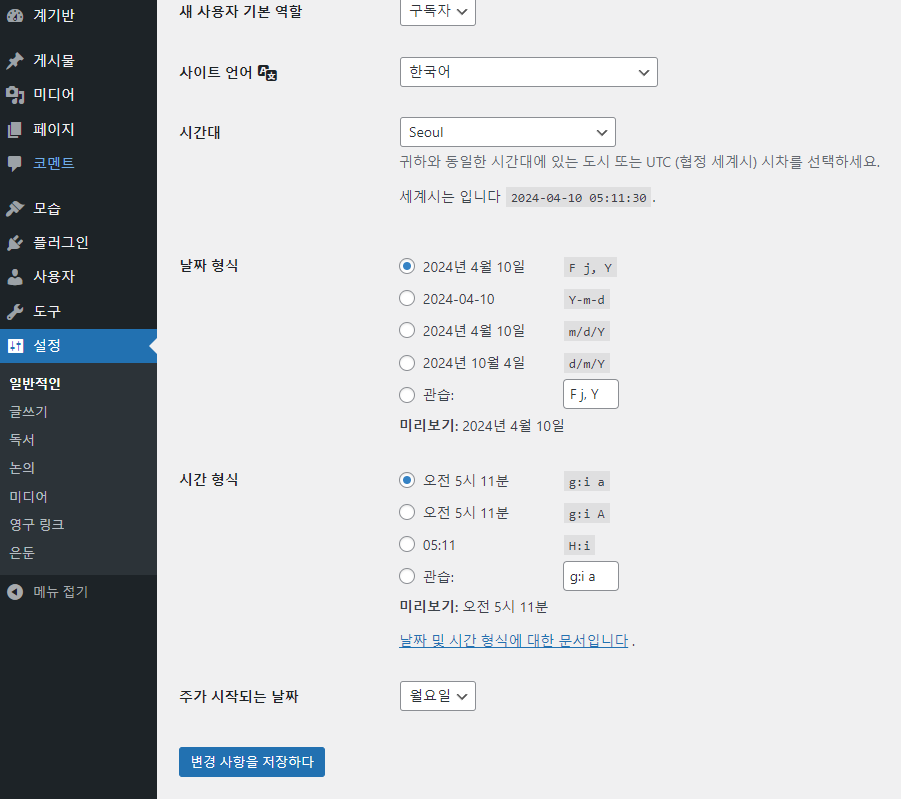Click the 계기반 dashboard icon

15,16
